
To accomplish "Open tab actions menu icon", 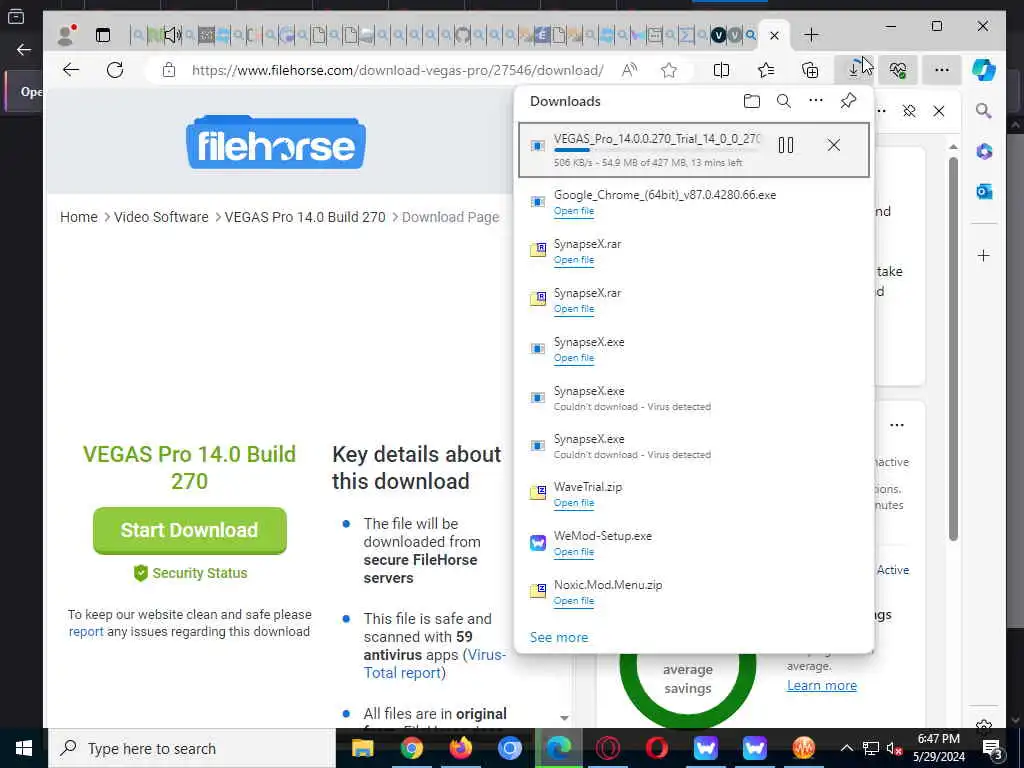I will [x=103, y=35].
